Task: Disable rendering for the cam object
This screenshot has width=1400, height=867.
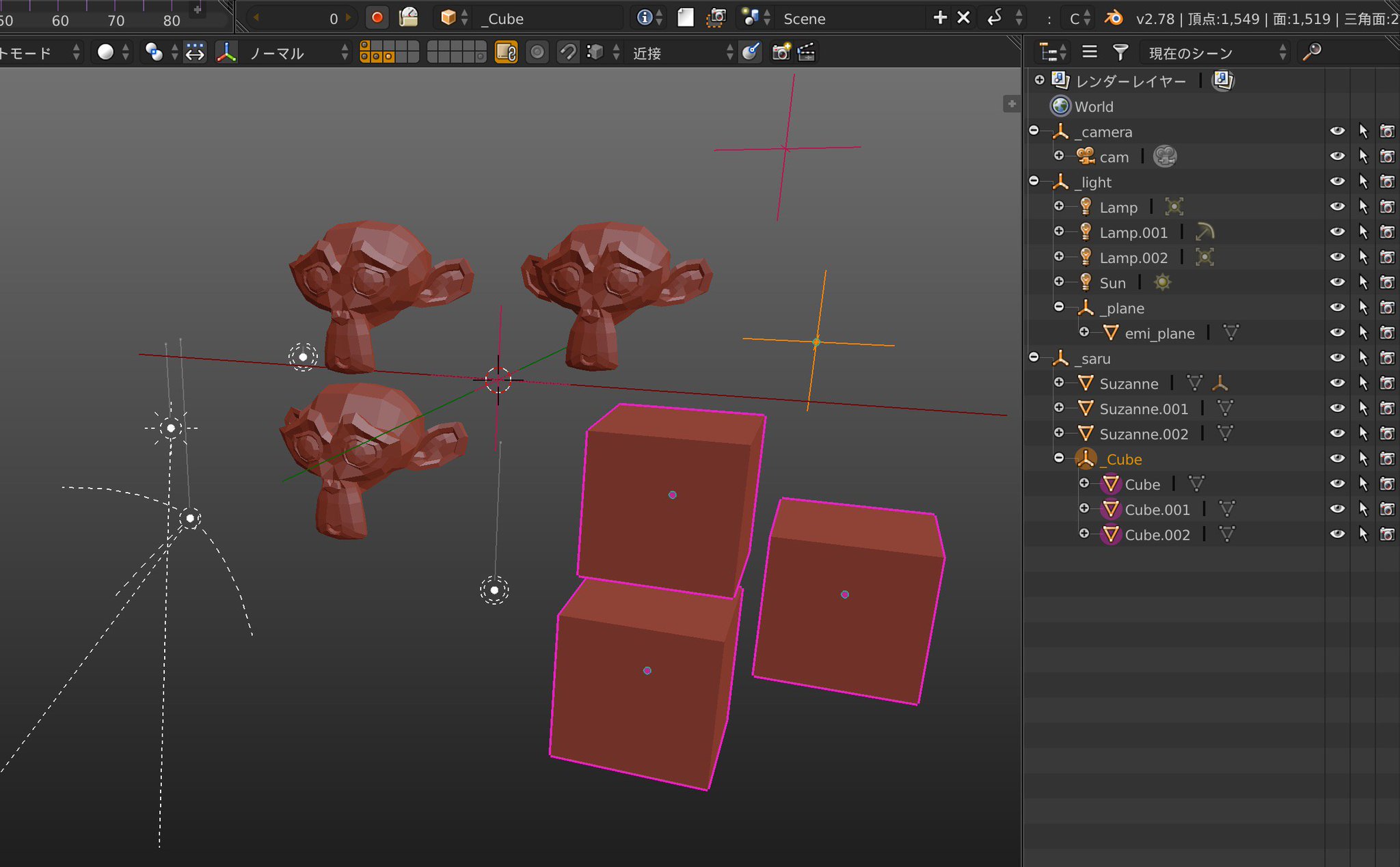Action: 1387,156
